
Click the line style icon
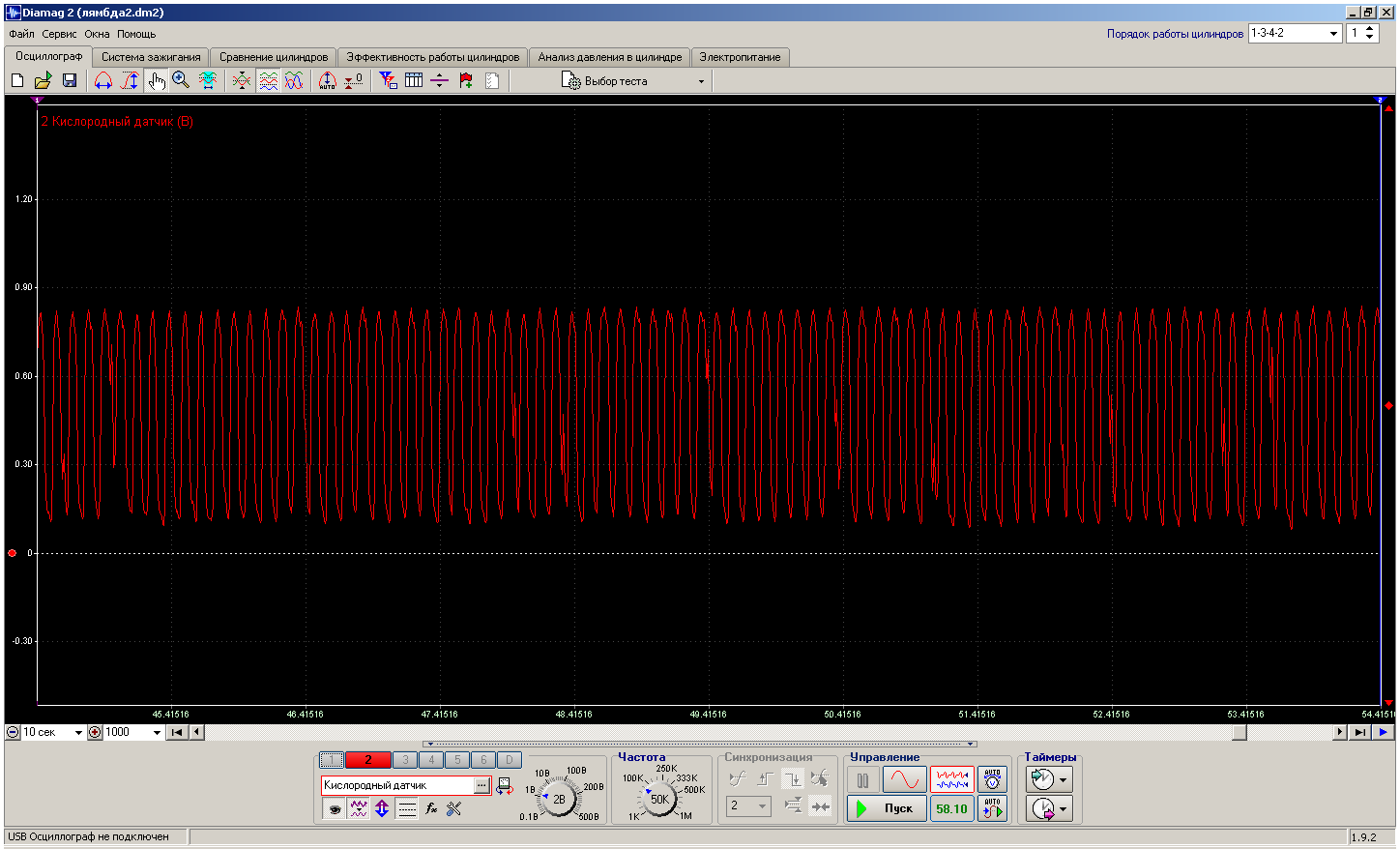tap(407, 809)
